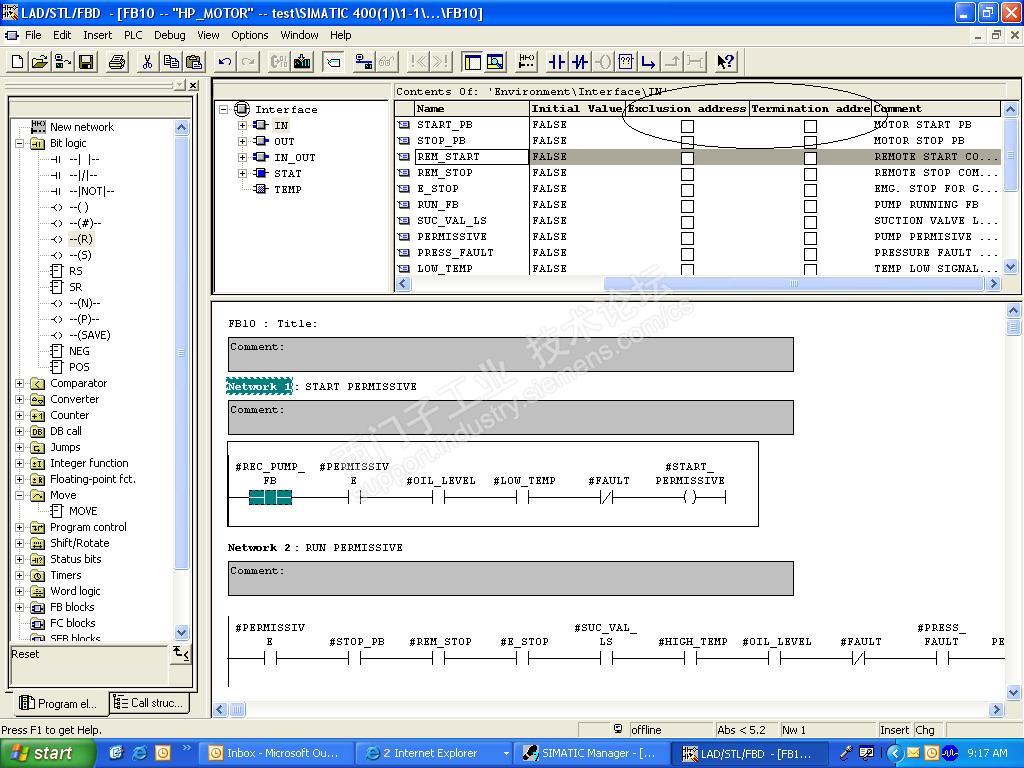This screenshot has width=1024, height=768.
Task: Click the interface table horizontal scrollbar
Action: 793,284
